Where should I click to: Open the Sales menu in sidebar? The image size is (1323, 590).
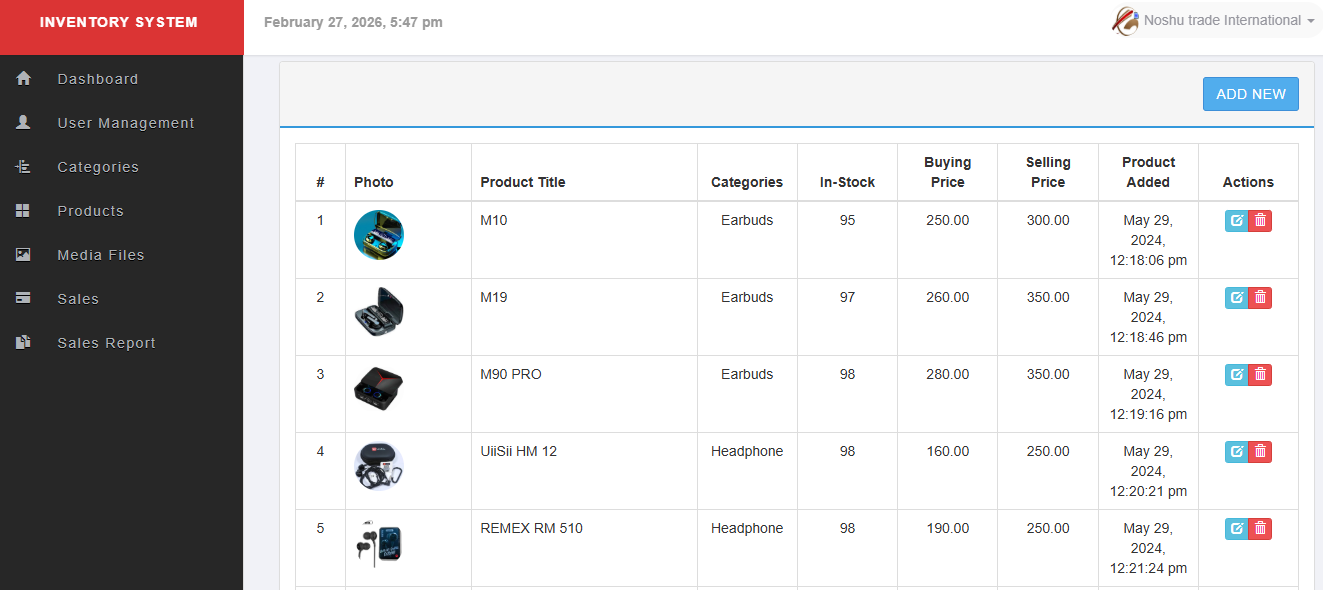pyautogui.click(x=78, y=299)
